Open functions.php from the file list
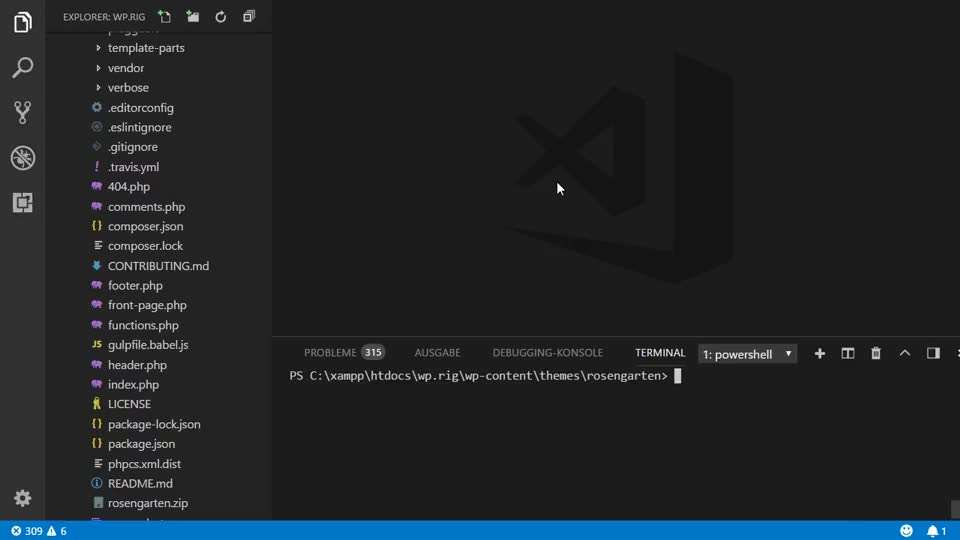 tap(143, 325)
